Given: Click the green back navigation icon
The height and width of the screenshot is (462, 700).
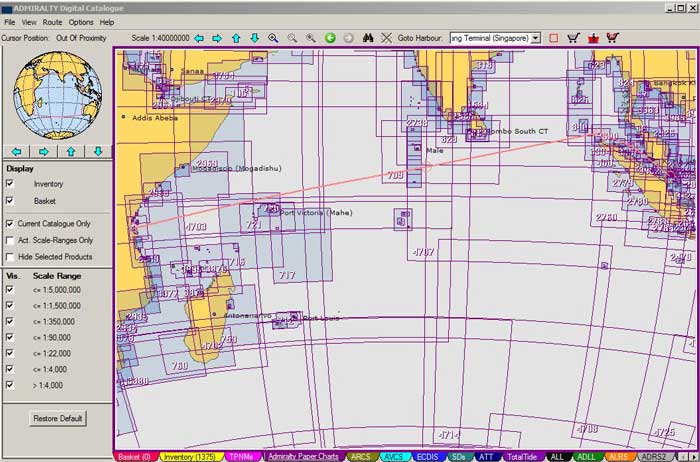Looking at the screenshot, I should click(x=330, y=38).
